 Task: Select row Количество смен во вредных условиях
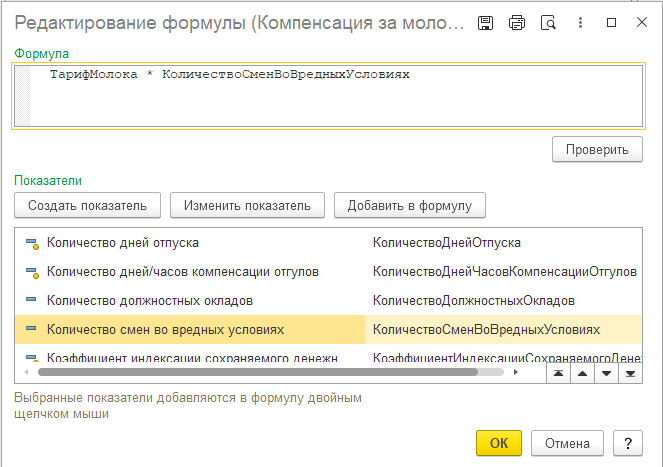pos(328,330)
